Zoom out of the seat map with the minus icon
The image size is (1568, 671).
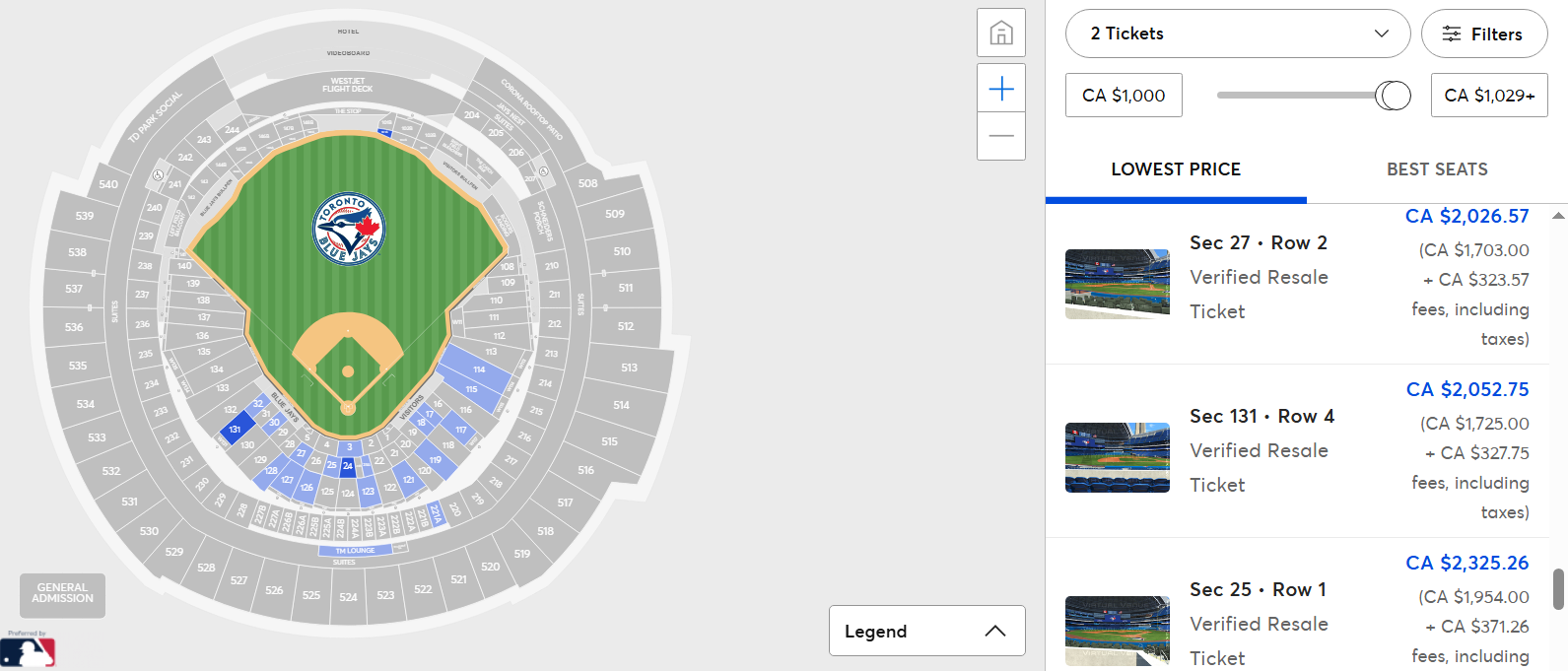point(1001,136)
